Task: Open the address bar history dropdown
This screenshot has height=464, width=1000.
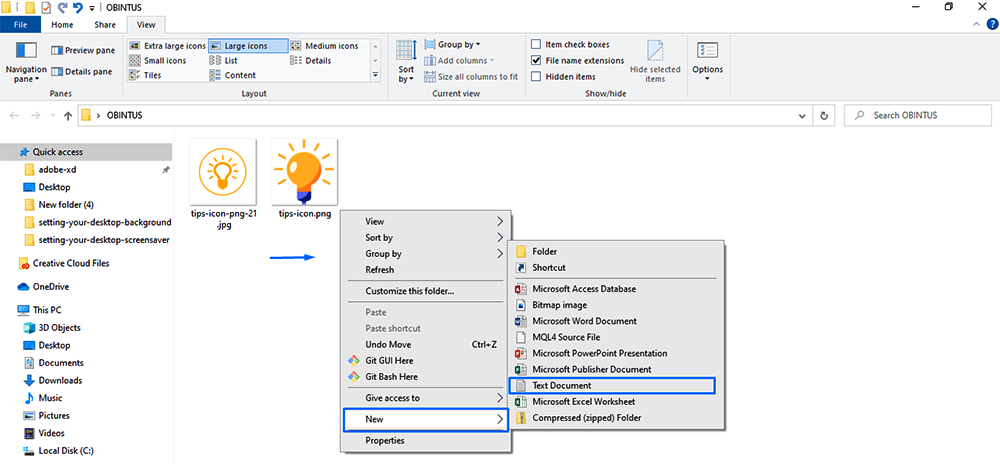Action: click(801, 115)
